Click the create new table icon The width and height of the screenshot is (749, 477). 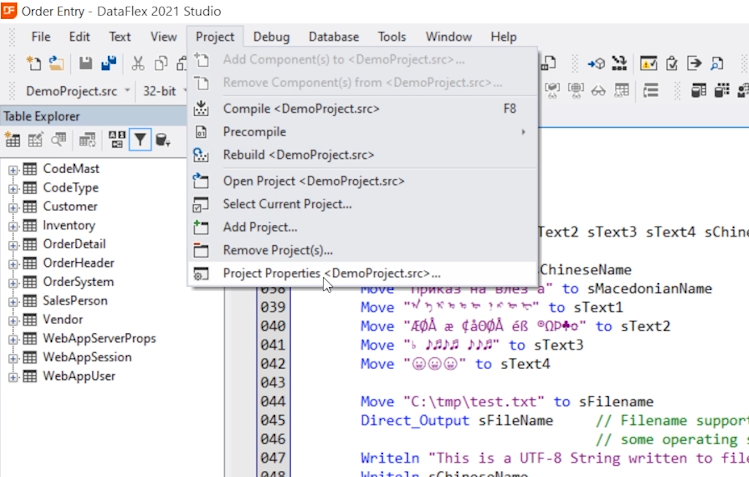coord(13,140)
